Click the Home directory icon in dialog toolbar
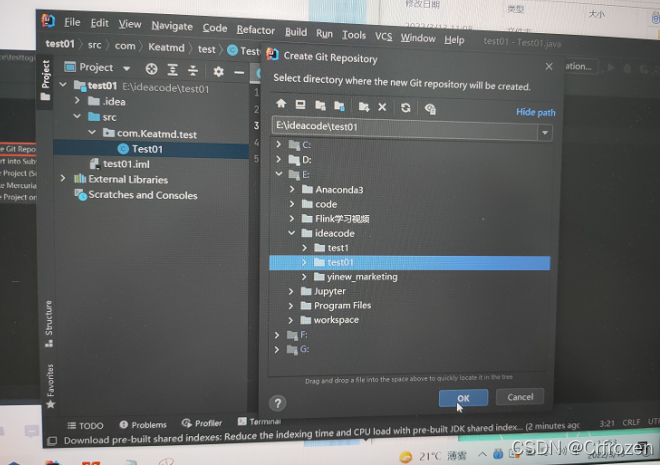This screenshot has height=465, width=669. click(x=281, y=104)
